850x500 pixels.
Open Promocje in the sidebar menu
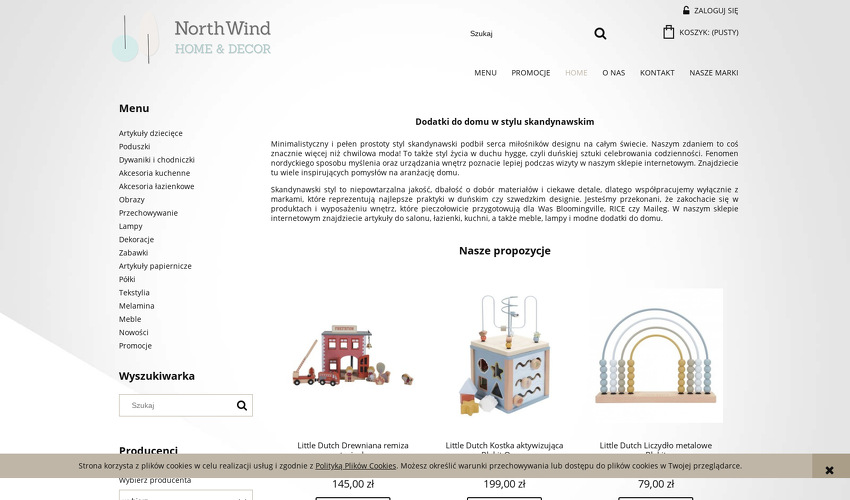[x=136, y=346]
